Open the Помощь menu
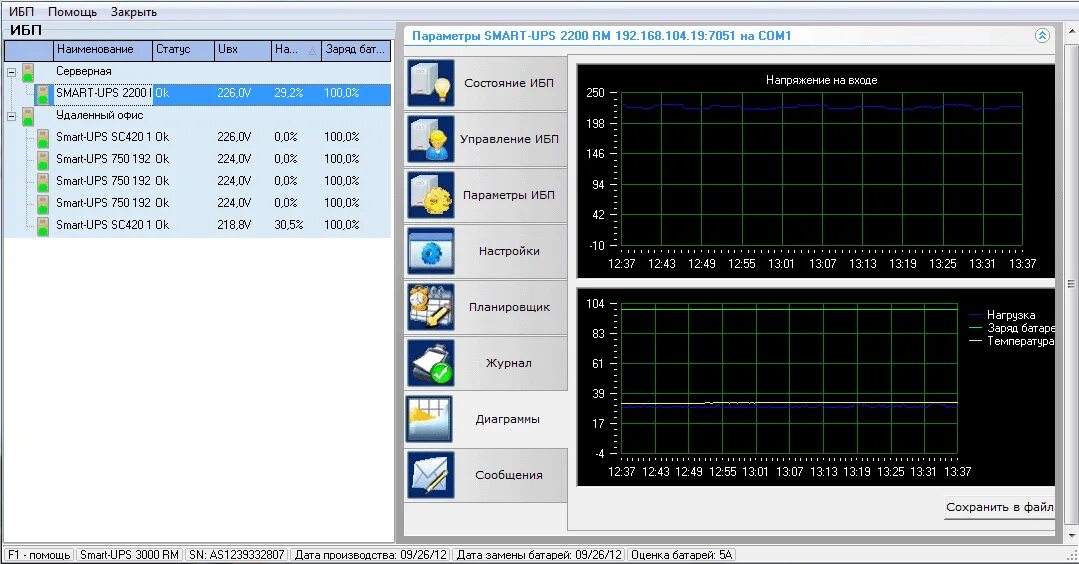The width and height of the screenshot is (1079, 564). pyautogui.click(x=72, y=12)
